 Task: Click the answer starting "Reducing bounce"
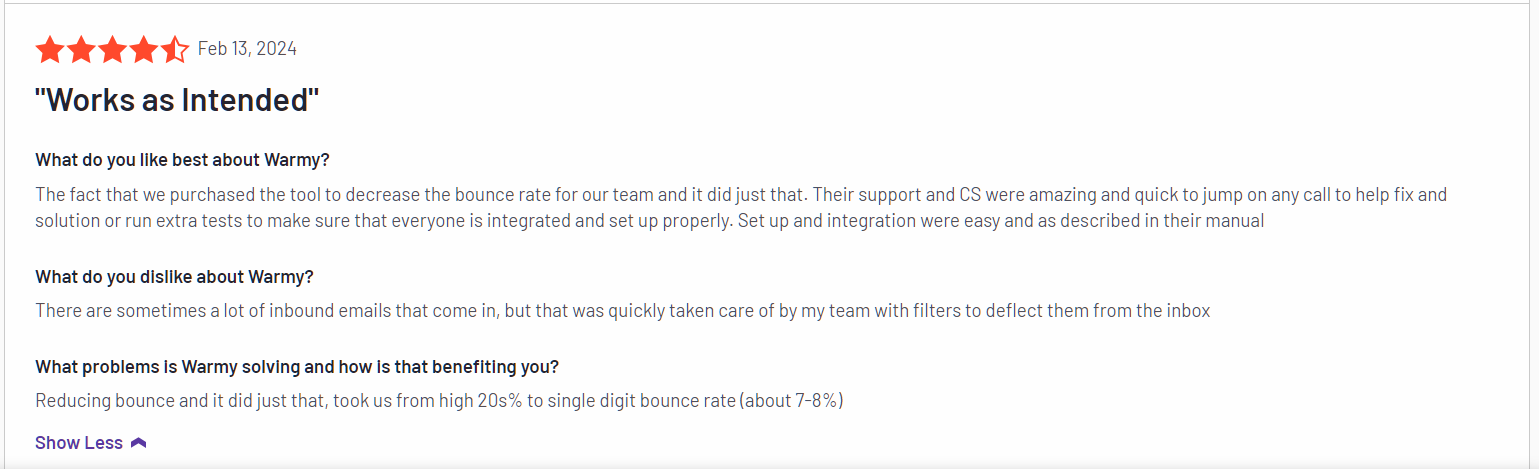coord(438,401)
